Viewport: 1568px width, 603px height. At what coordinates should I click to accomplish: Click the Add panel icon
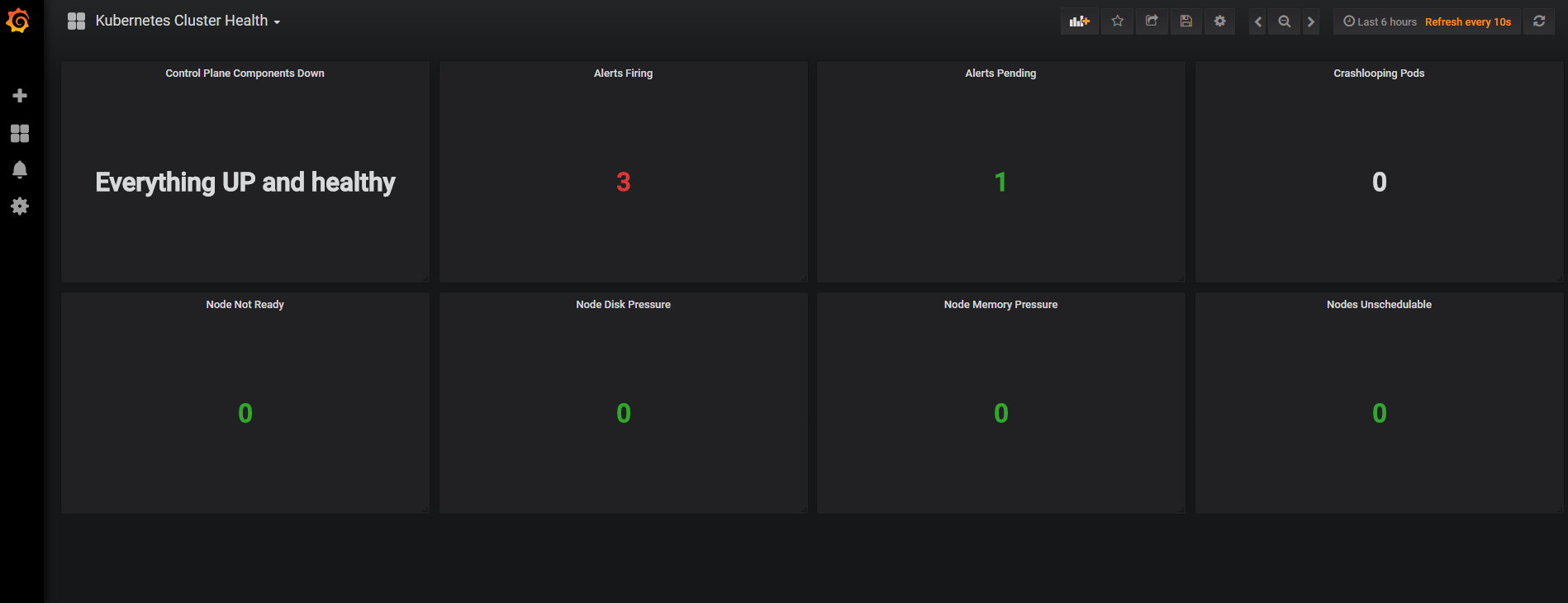click(1080, 21)
